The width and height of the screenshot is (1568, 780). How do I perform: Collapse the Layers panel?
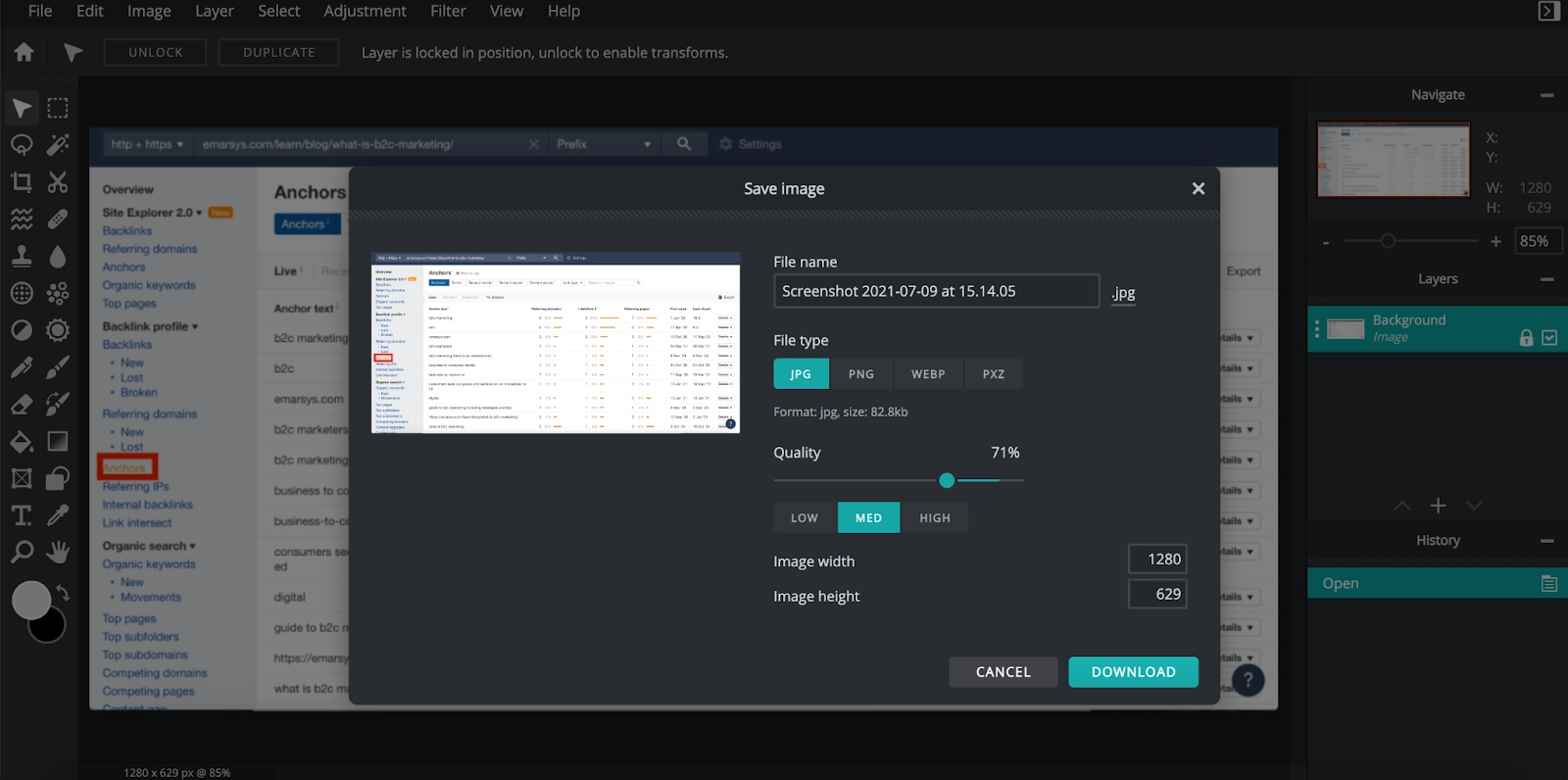coord(1546,279)
